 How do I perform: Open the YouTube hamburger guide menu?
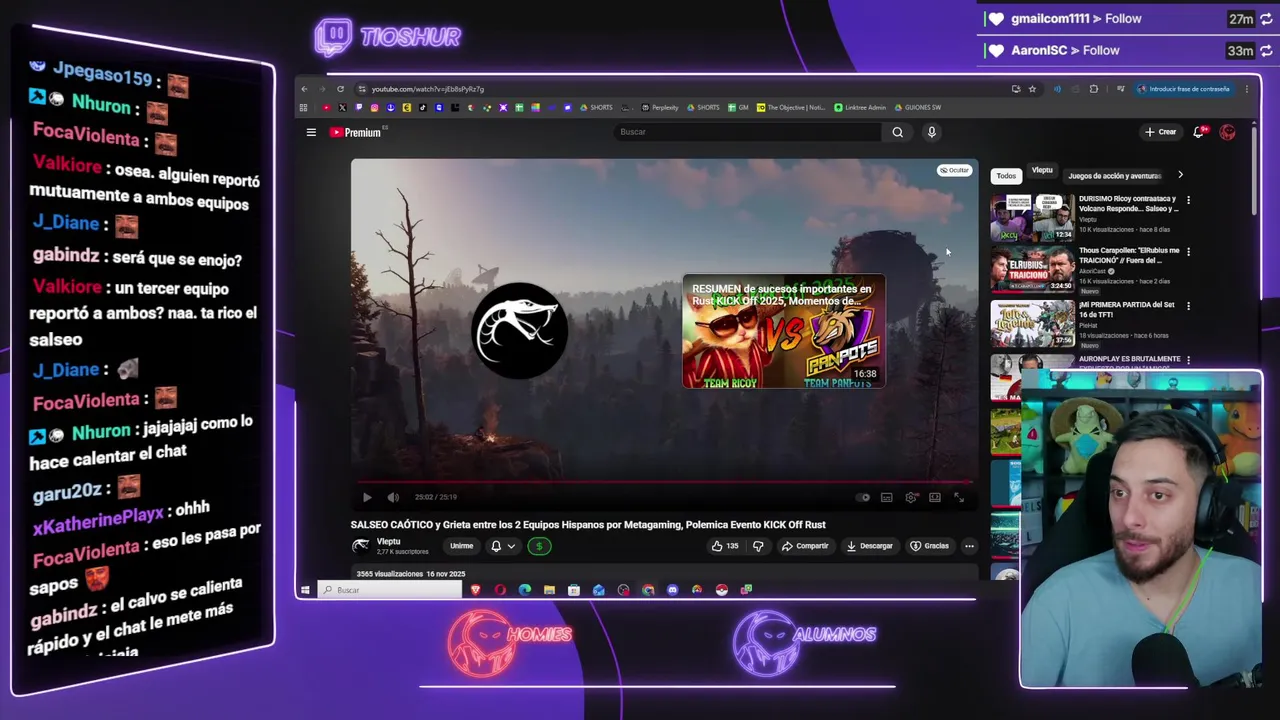pos(311,132)
